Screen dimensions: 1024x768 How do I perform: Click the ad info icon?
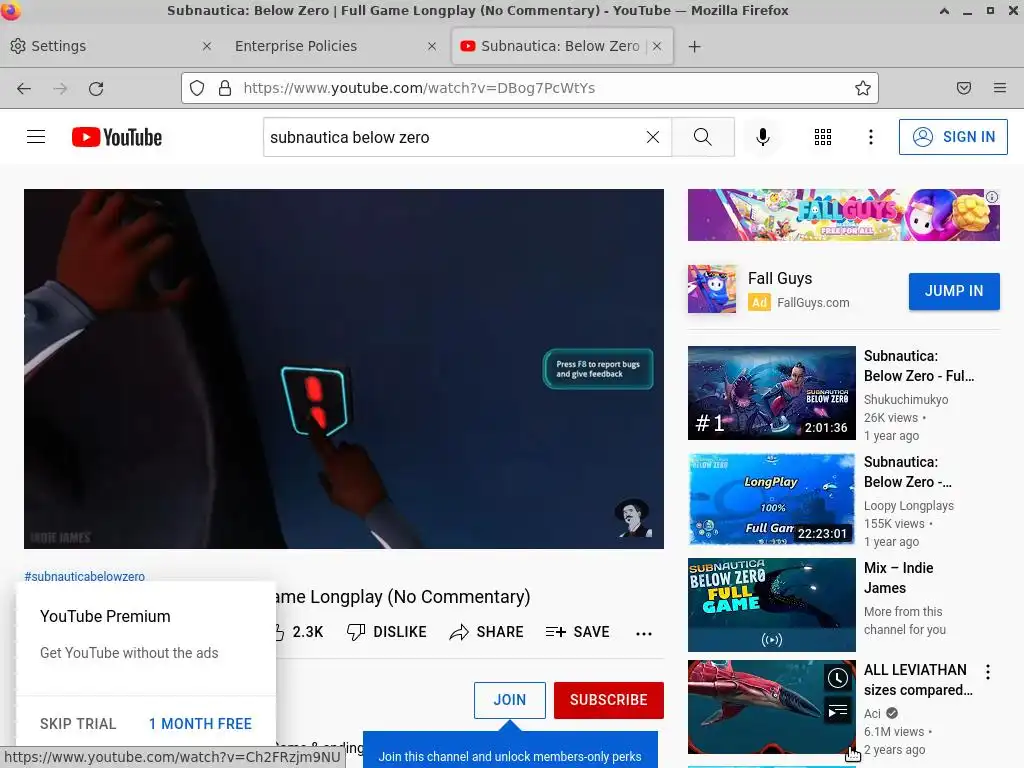(992, 197)
